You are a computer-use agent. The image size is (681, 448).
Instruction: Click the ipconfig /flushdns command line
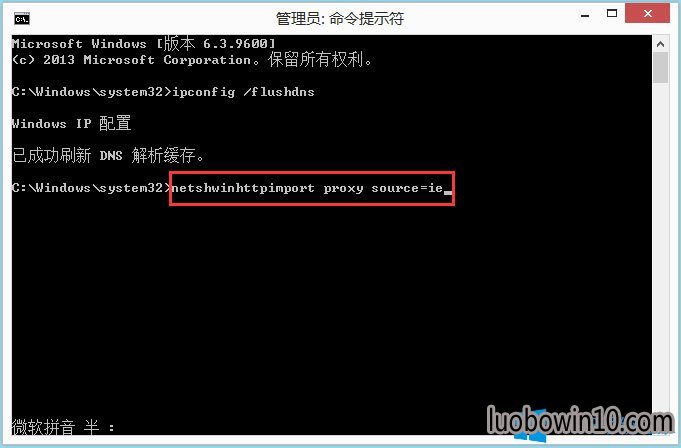coord(163,92)
